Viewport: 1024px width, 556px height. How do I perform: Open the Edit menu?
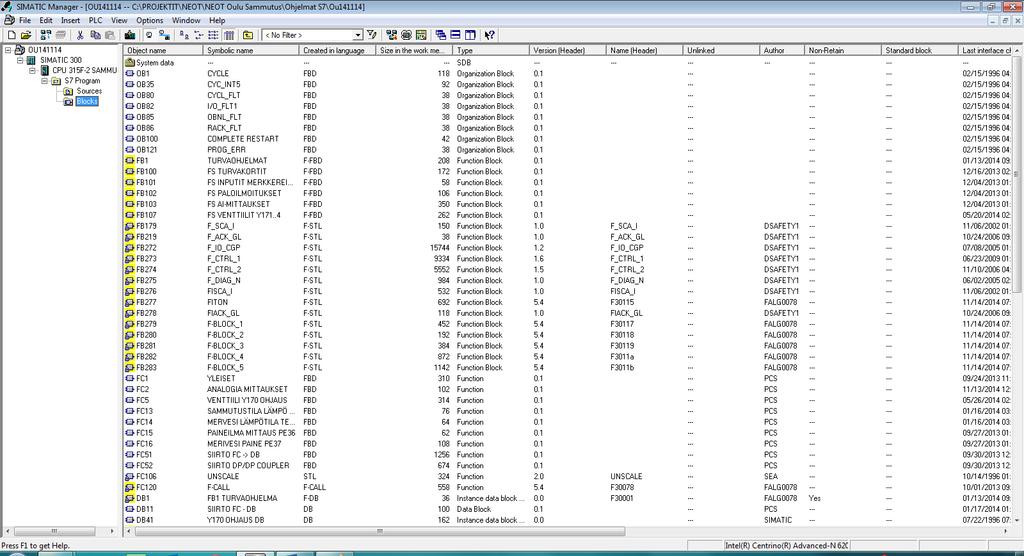46,20
